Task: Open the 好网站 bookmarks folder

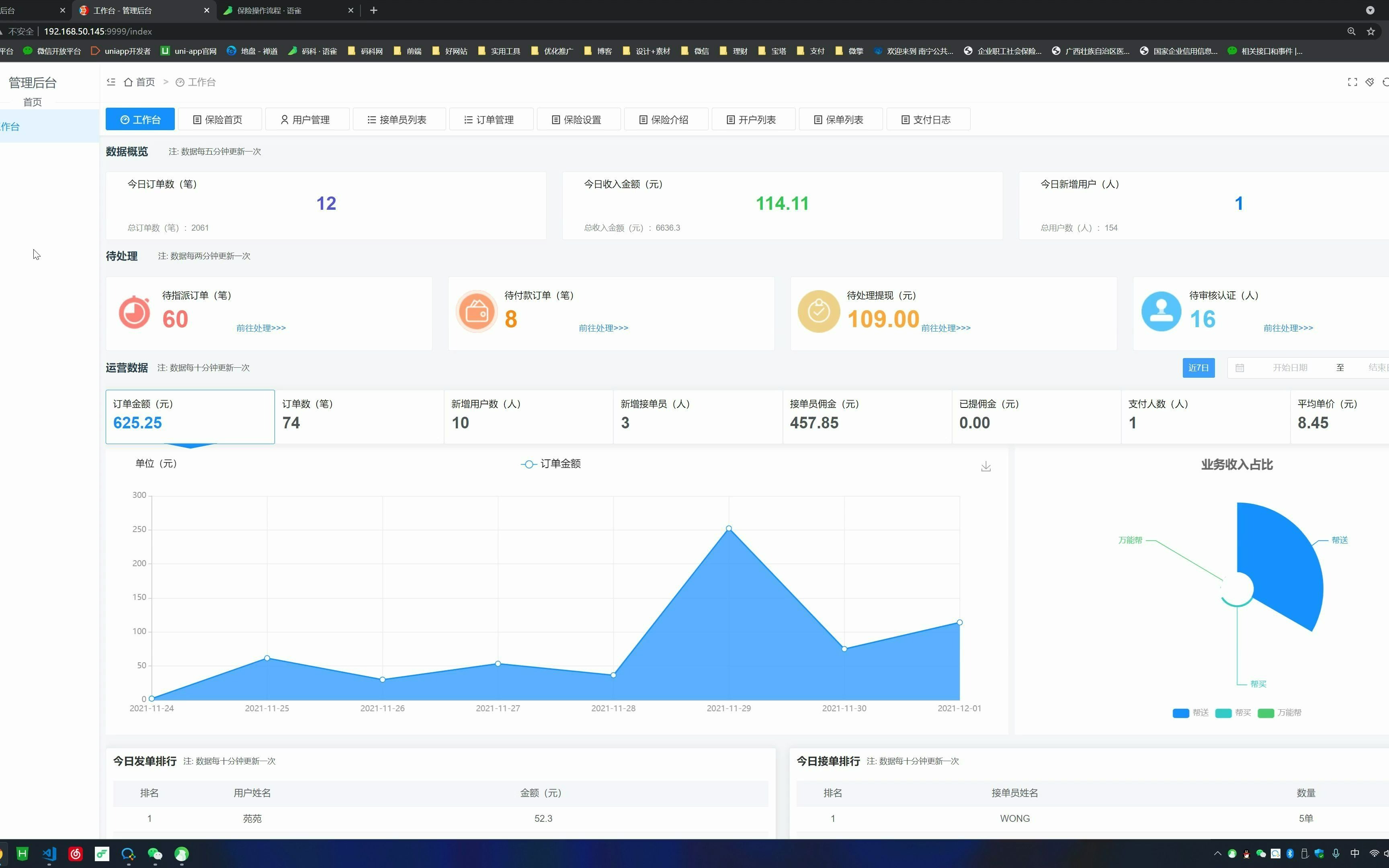Action: click(x=449, y=51)
